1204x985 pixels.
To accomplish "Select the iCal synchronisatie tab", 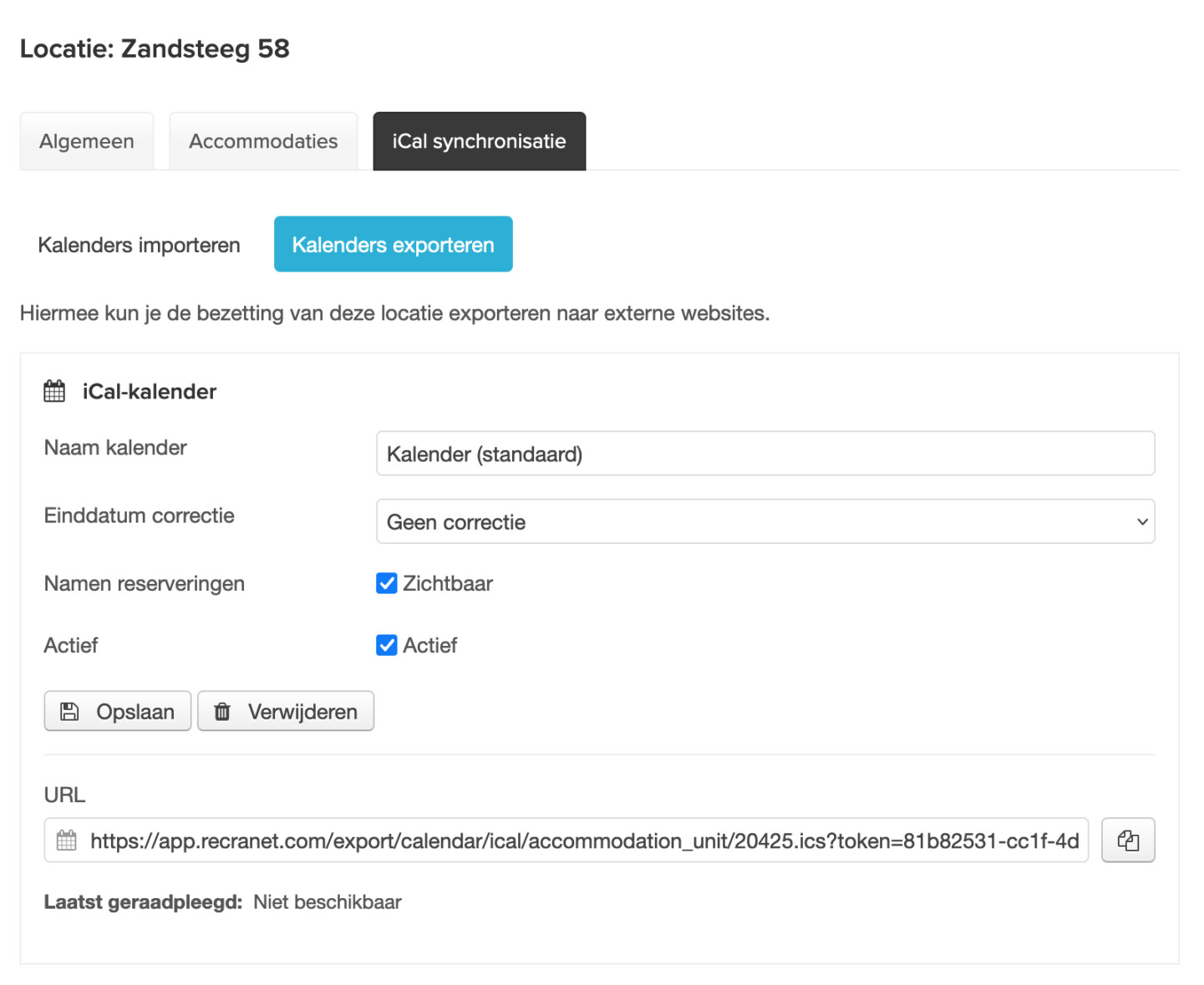I will 479,141.
